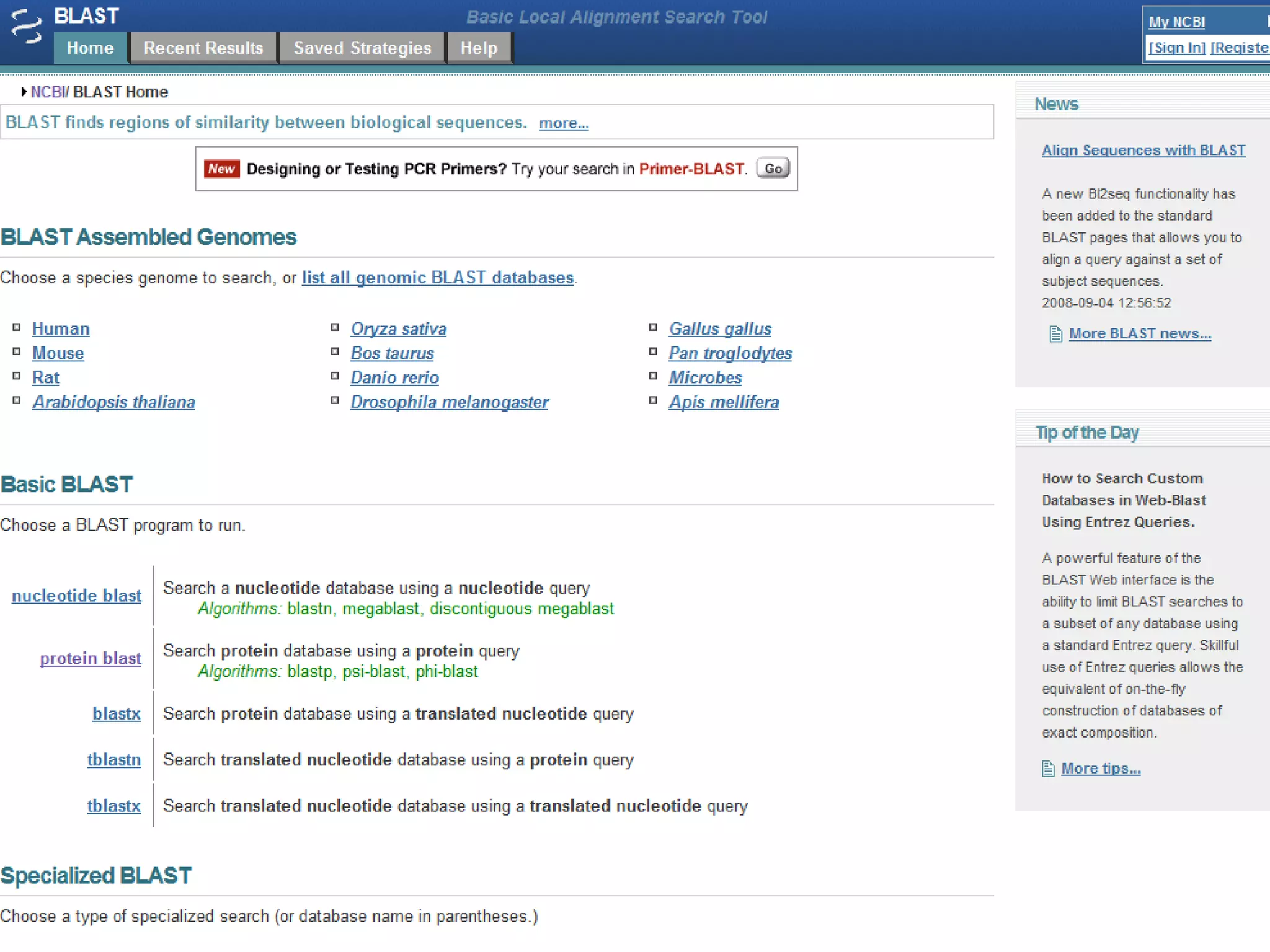The width and height of the screenshot is (1270, 952).
Task: Open the Recent Results tab
Action: 203,48
